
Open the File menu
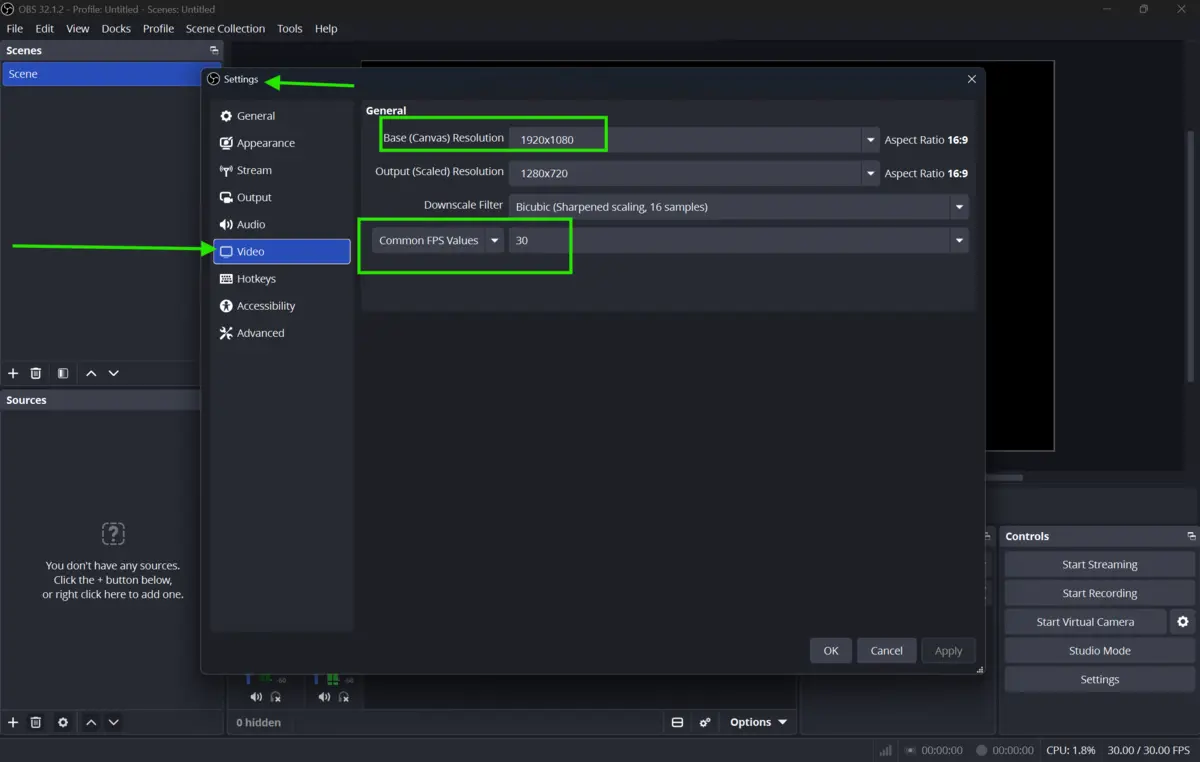point(15,28)
